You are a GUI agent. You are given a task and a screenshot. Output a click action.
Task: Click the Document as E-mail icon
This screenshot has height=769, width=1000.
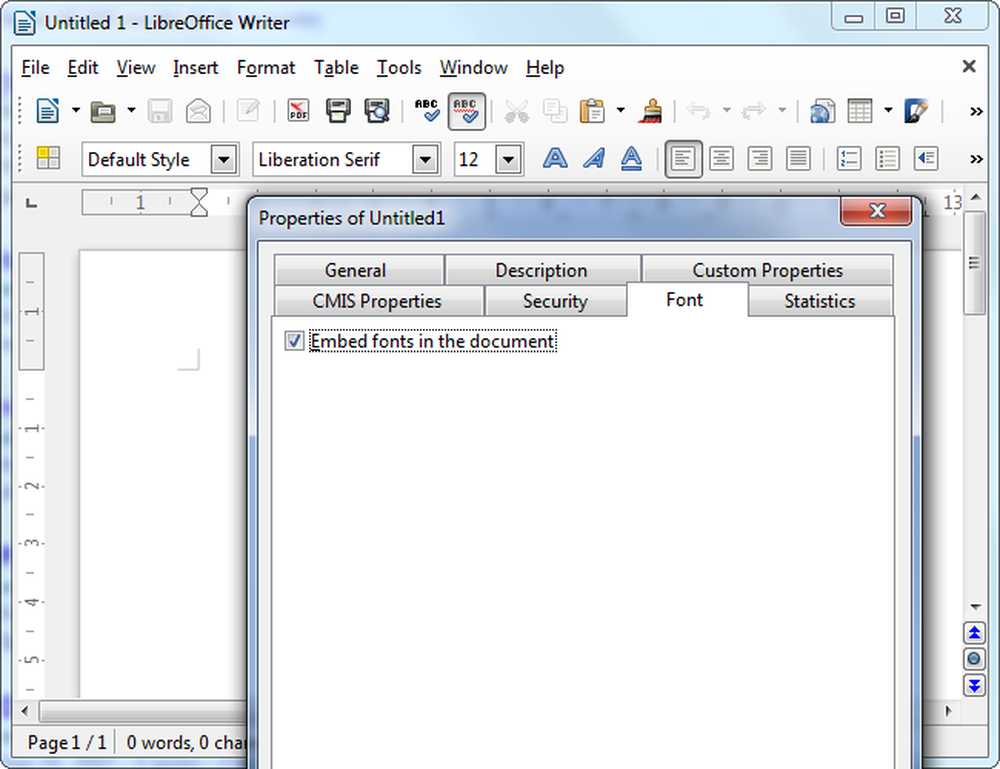pos(198,111)
